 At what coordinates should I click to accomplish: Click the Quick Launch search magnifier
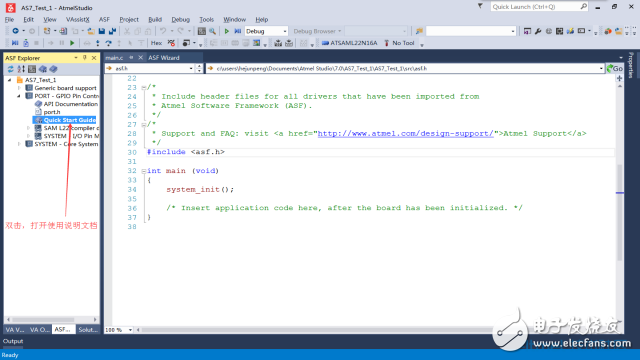tap(583, 7)
